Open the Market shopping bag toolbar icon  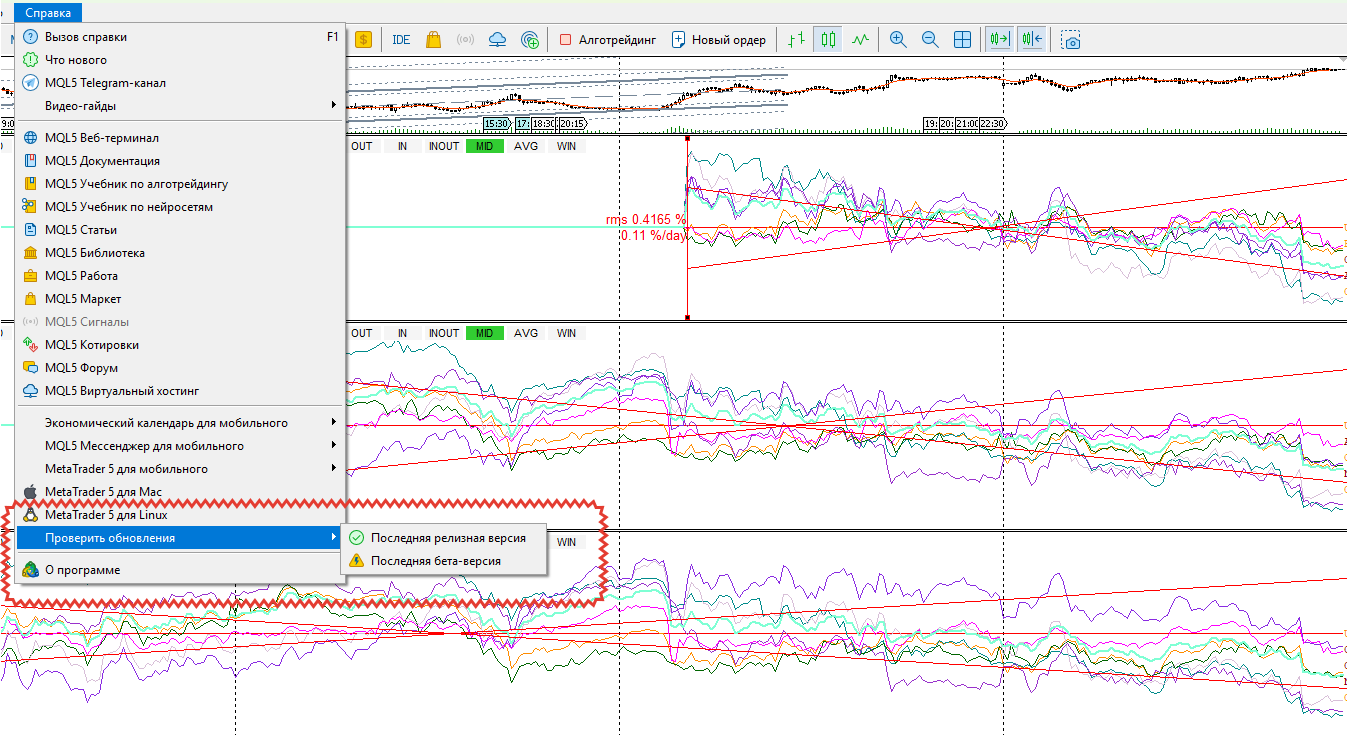[x=433, y=40]
